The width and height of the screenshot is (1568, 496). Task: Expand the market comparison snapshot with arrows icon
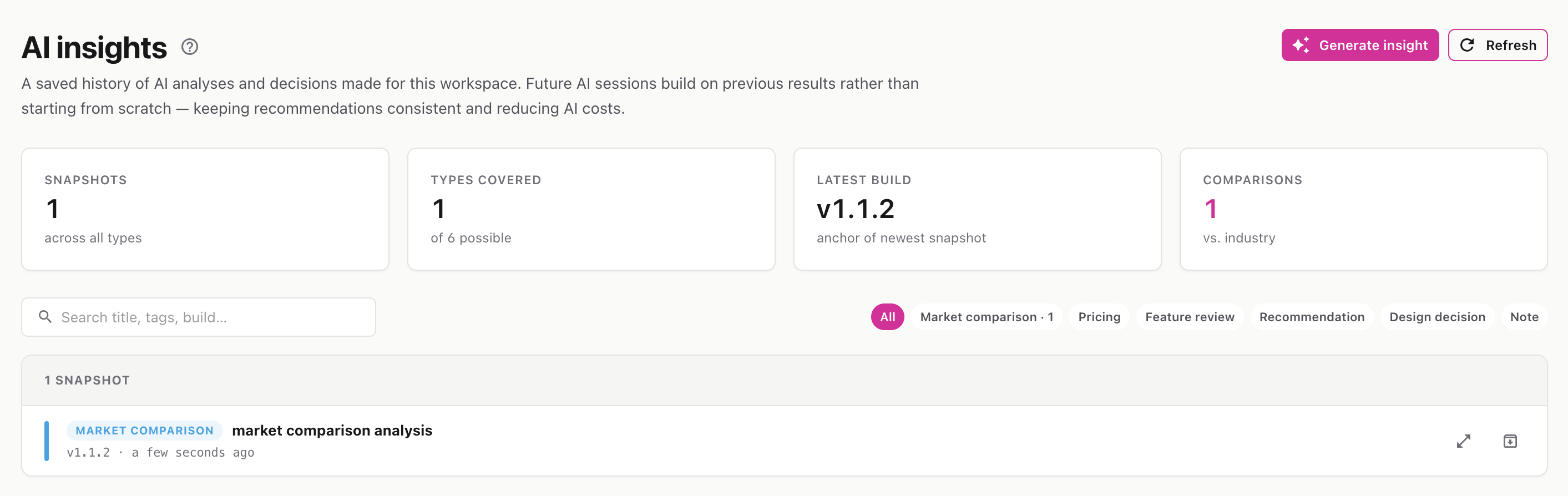1463,441
